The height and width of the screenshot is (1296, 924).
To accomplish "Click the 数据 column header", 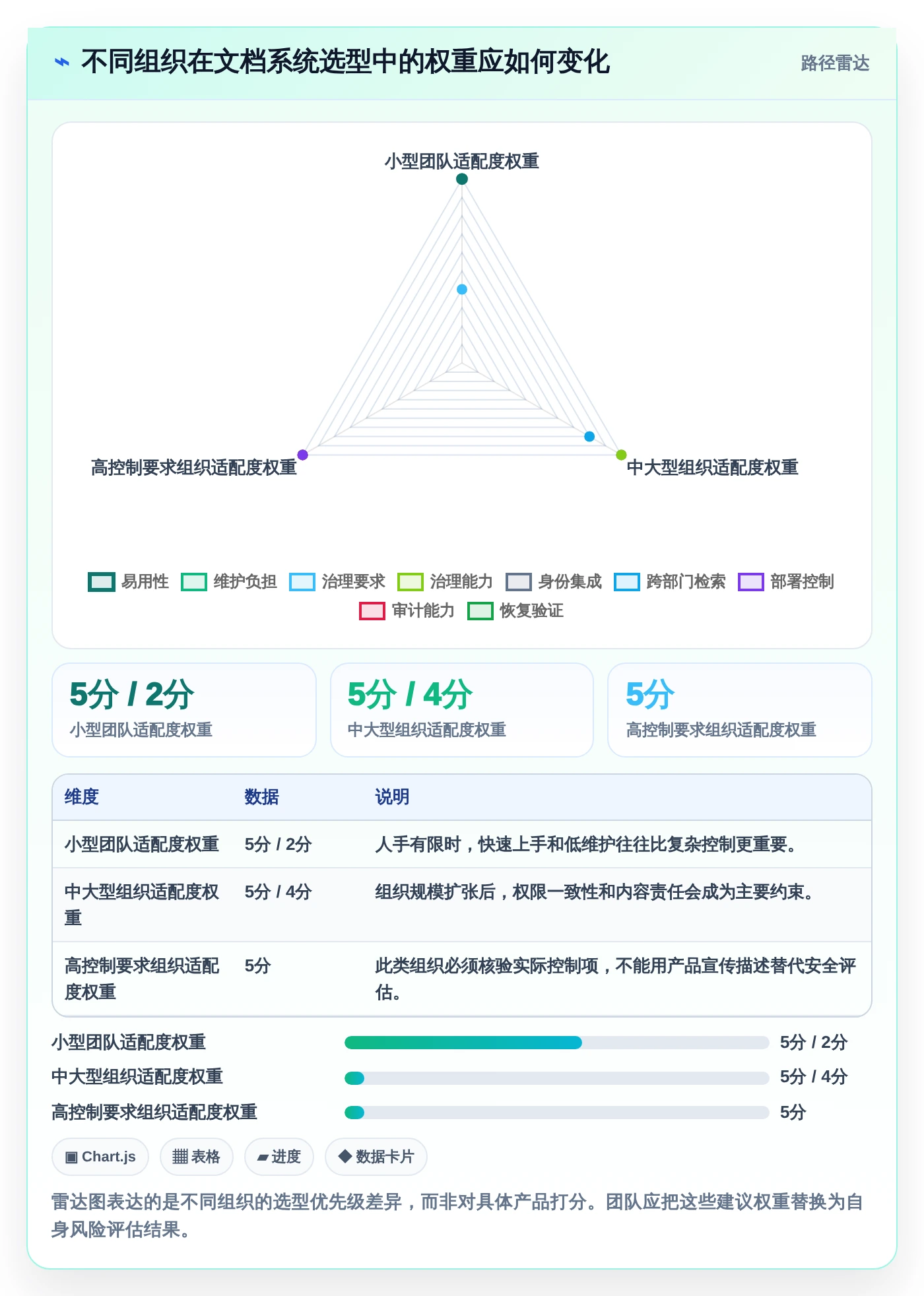I will coord(262,797).
